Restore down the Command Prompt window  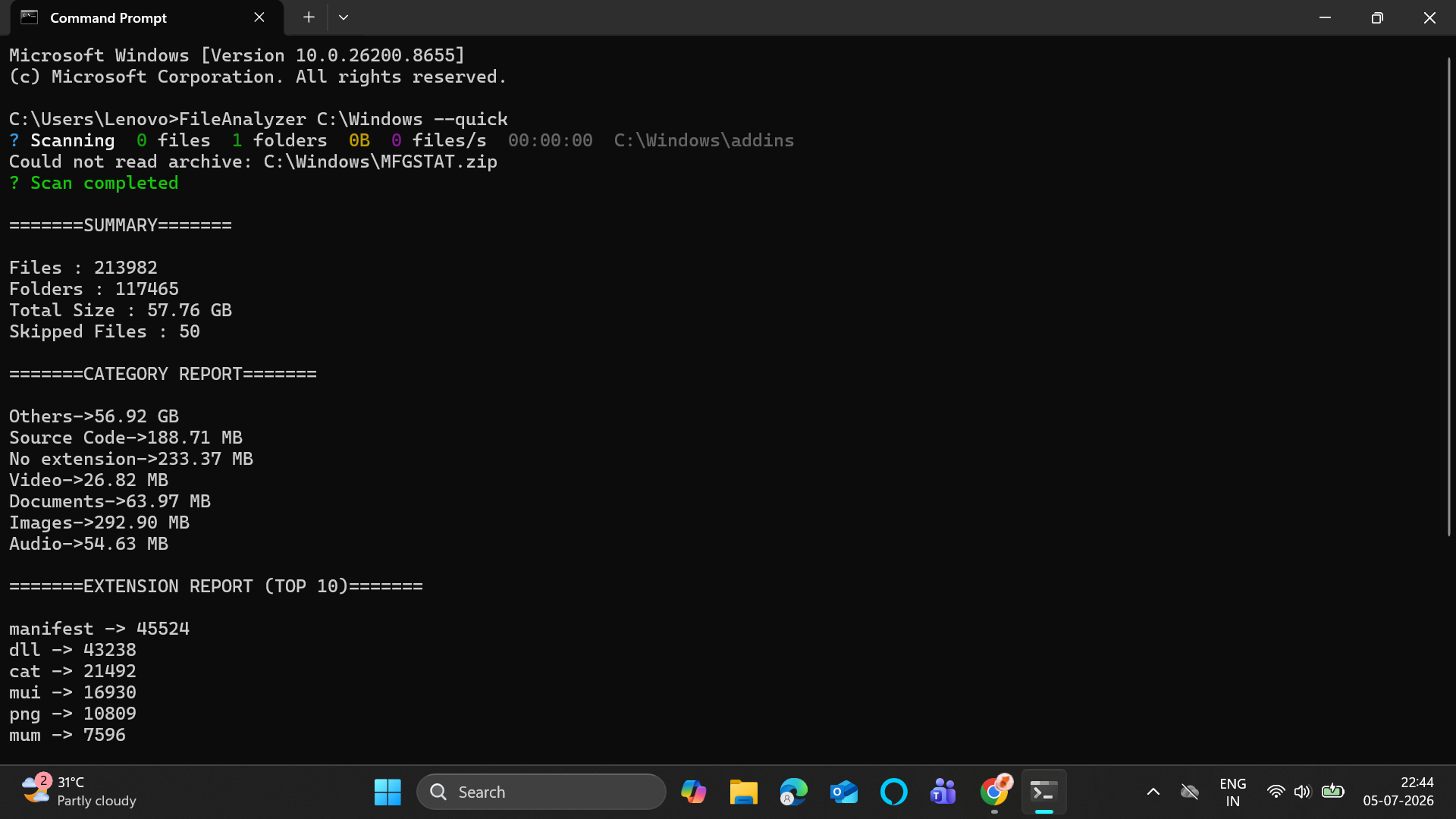tap(1377, 17)
